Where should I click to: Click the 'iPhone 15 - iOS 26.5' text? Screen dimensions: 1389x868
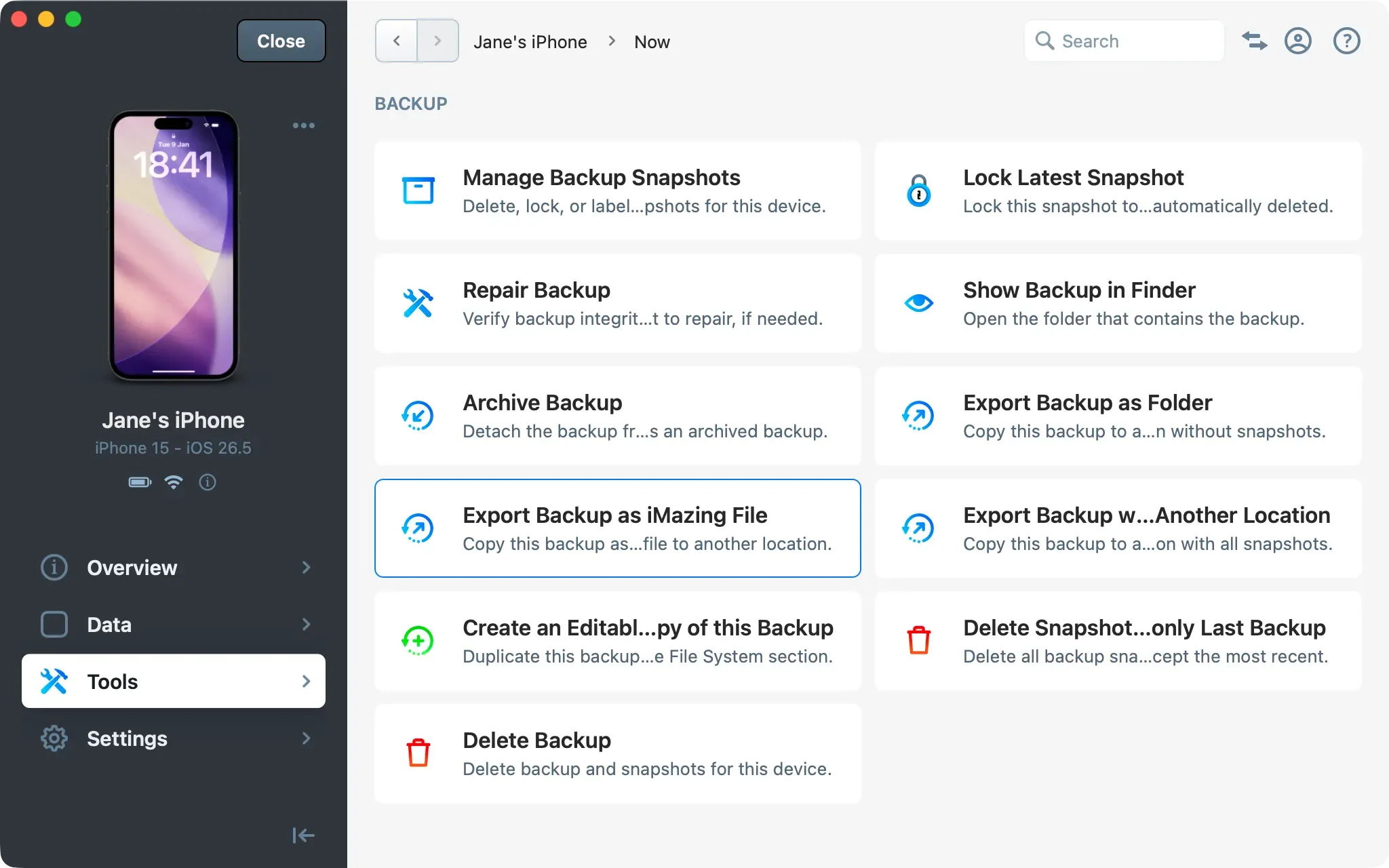pyautogui.click(x=173, y=448)
